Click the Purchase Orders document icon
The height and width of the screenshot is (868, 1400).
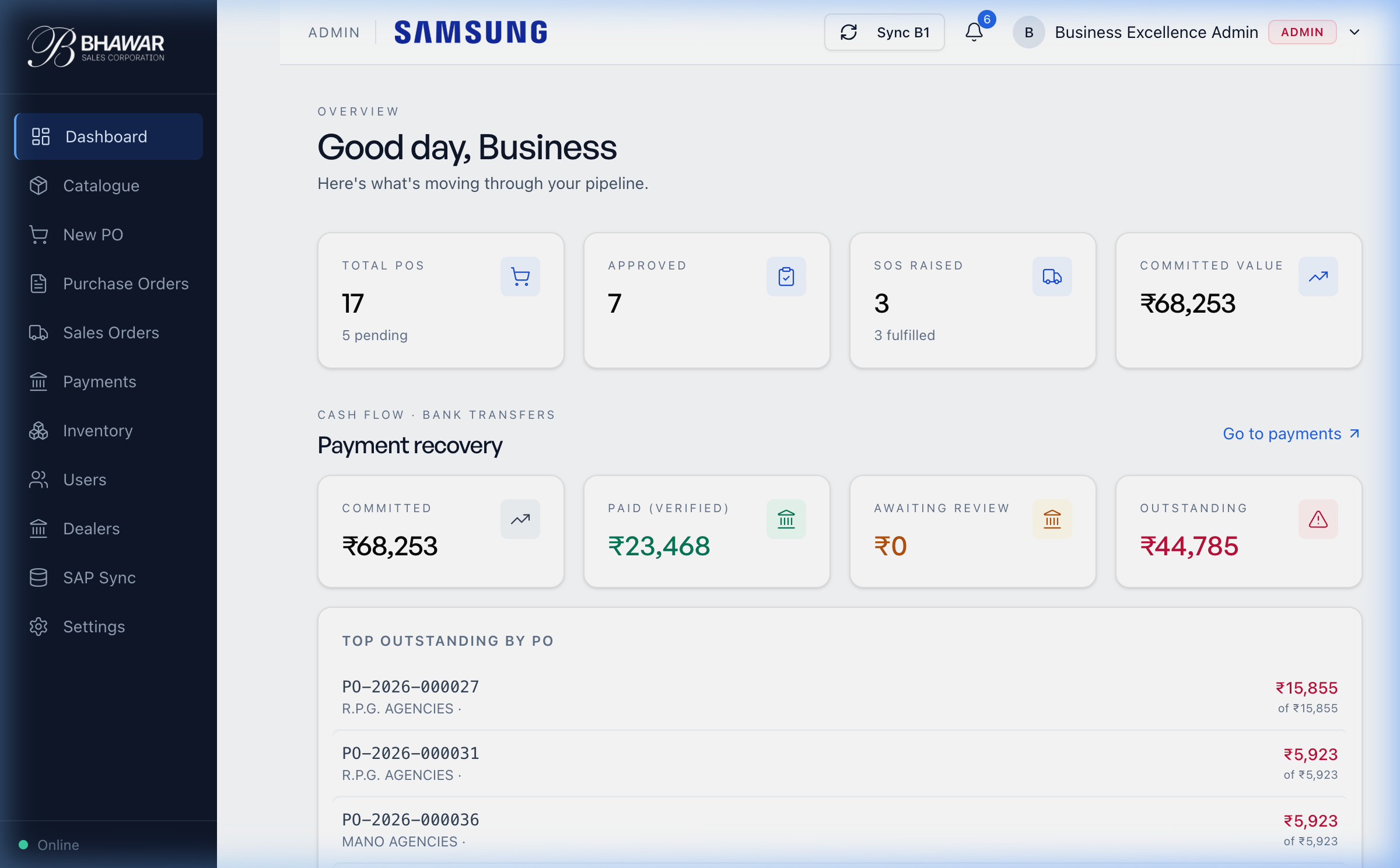(38, 283)
